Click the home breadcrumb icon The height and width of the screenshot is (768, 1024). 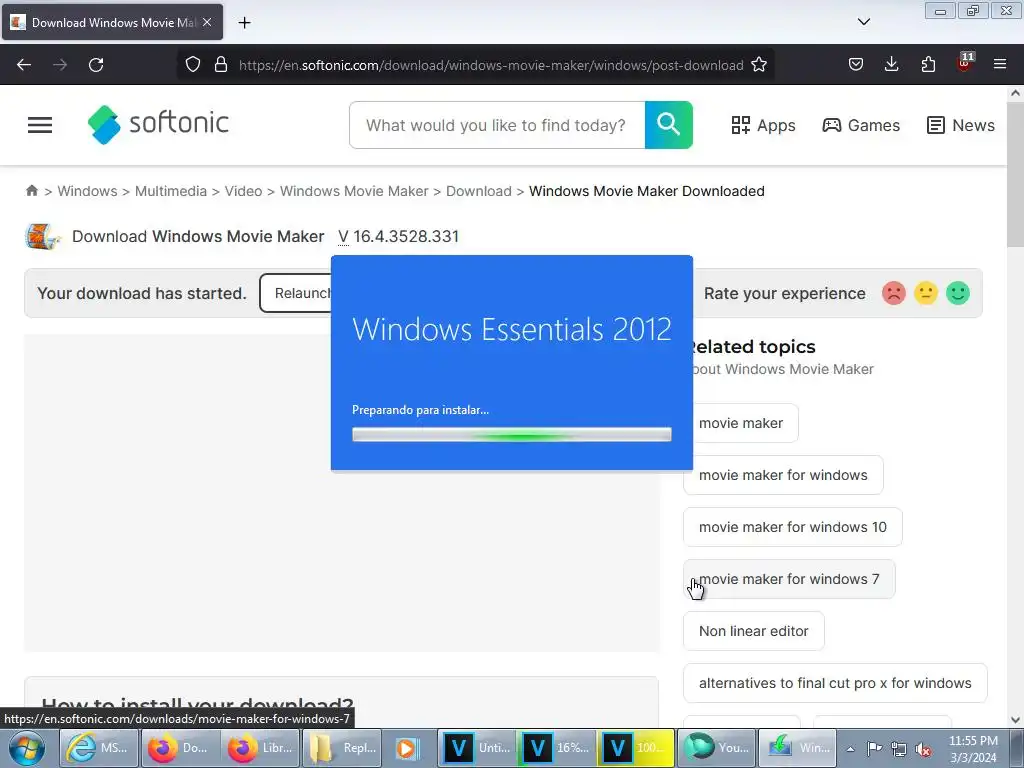coord(31,191)
